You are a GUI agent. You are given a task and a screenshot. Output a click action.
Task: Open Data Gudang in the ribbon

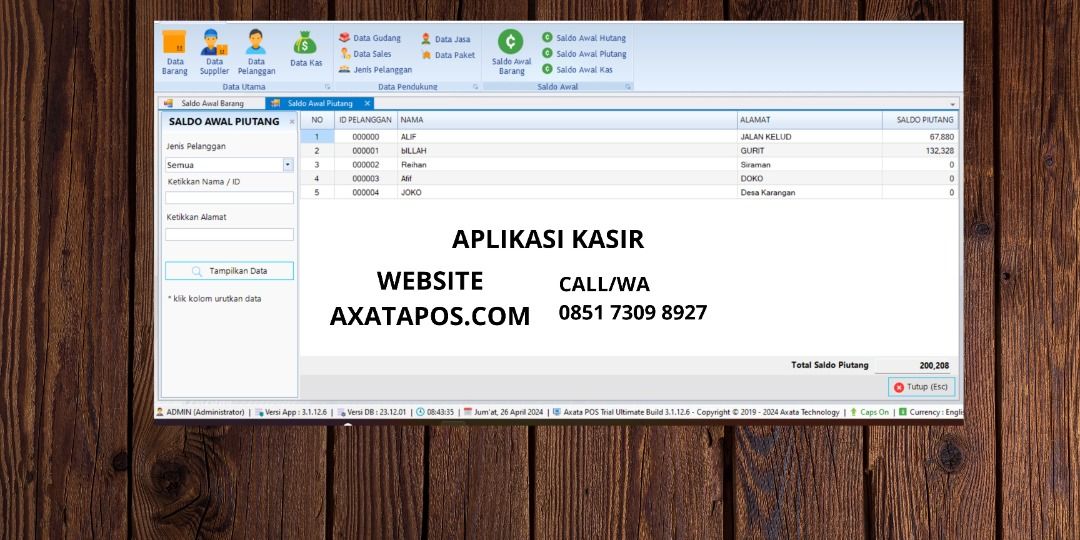click(370, 38)
